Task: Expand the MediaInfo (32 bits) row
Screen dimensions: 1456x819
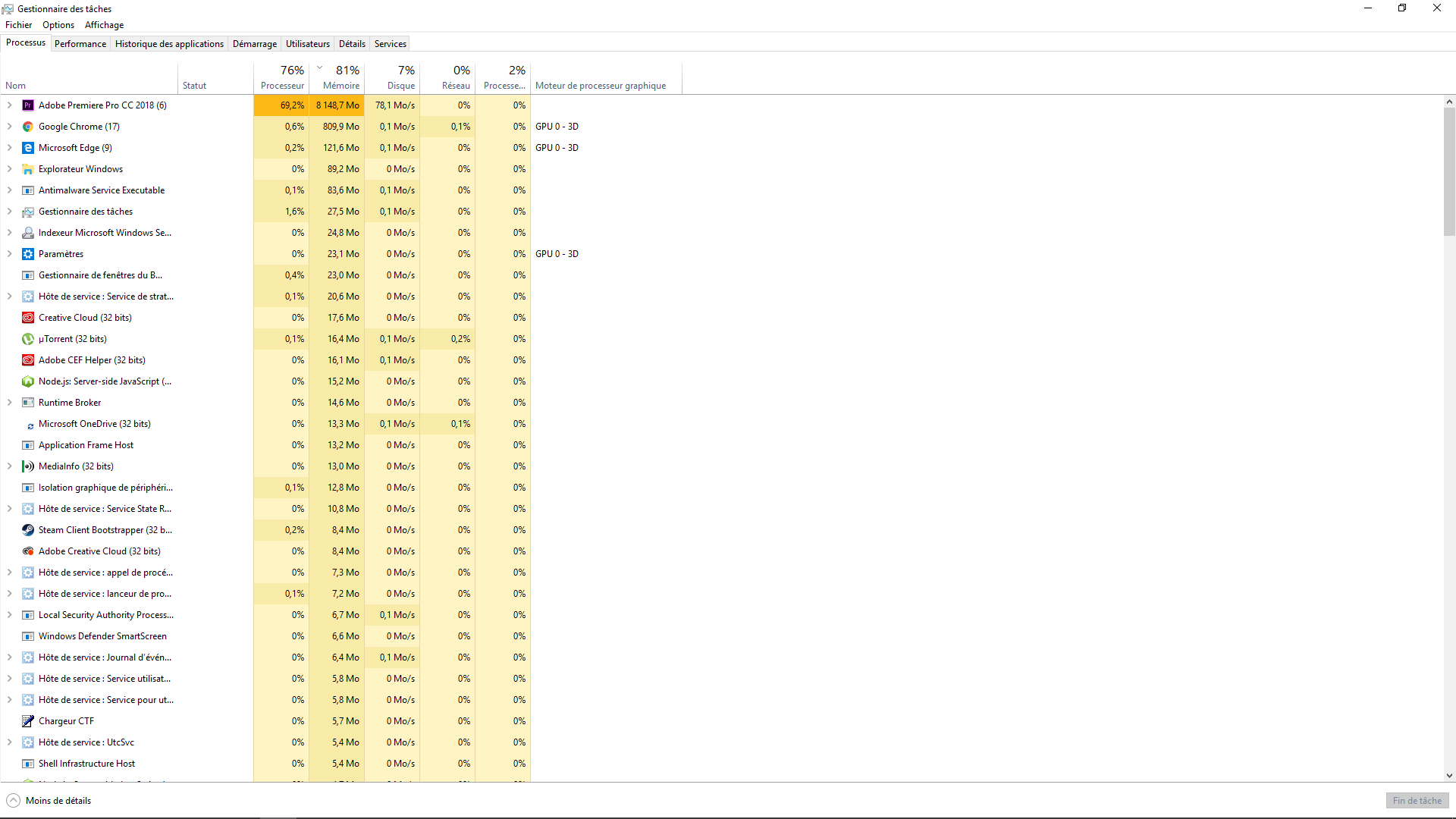Action: click(x=10, y=466)
